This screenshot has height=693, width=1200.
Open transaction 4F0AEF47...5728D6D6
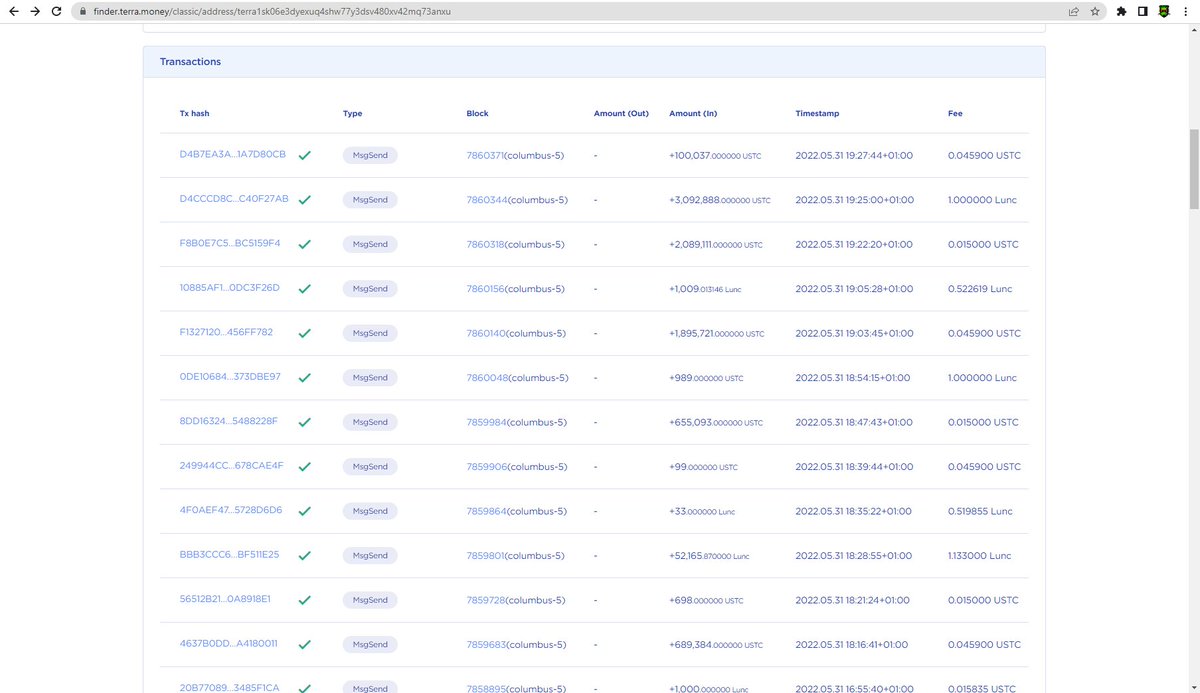pyautogui.click(x=231, y=510)
